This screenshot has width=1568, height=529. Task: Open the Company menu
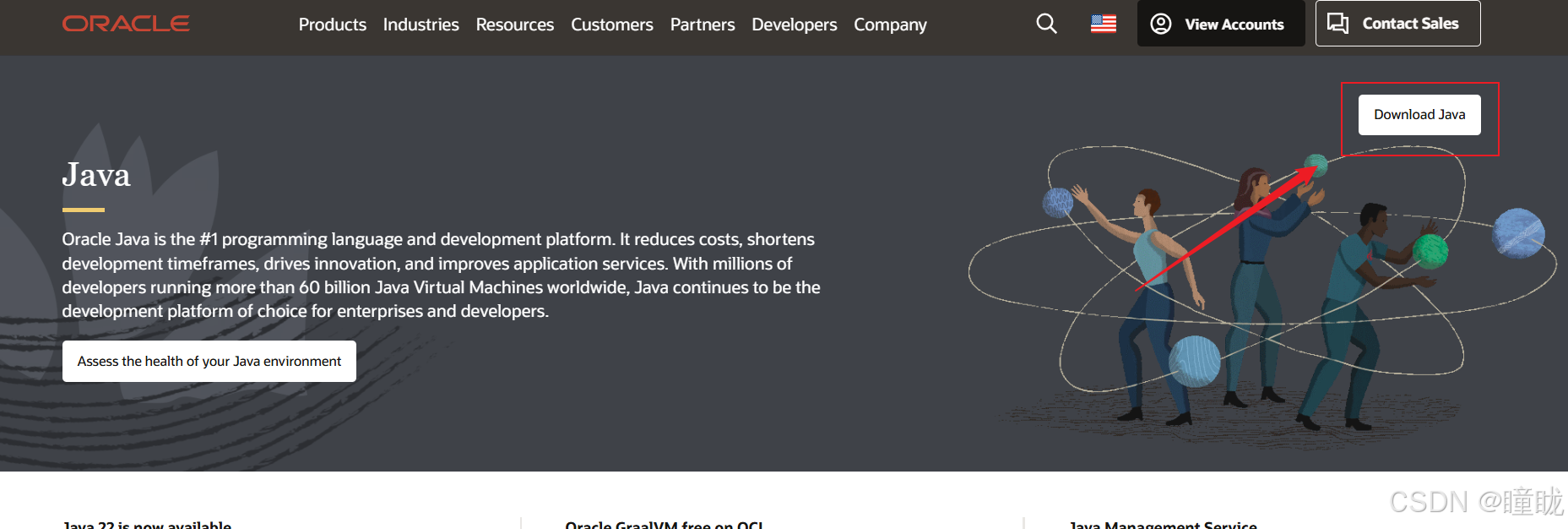click(890, 25)
